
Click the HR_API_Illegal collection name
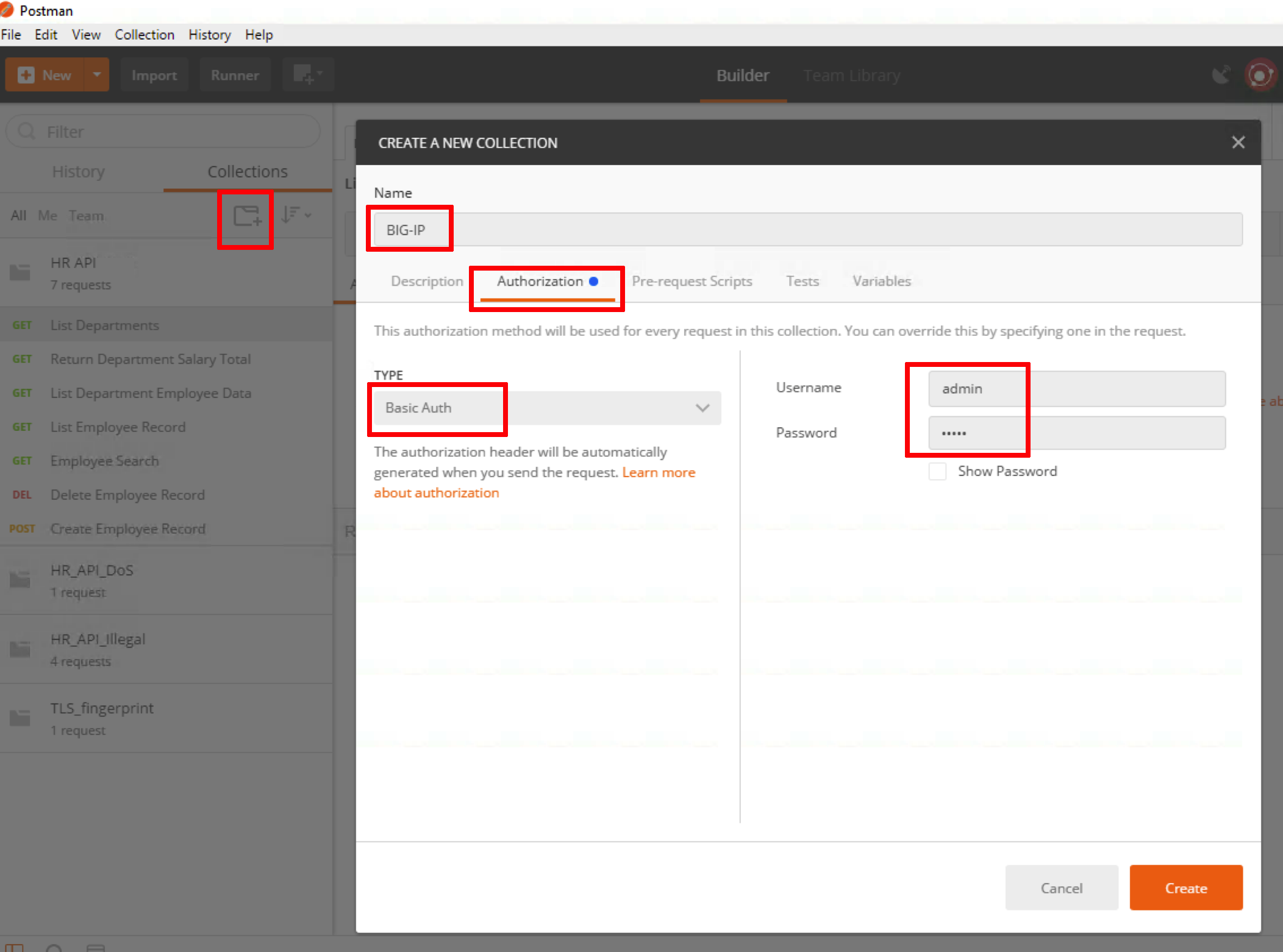pyautogui.click(x=98, y=639)
